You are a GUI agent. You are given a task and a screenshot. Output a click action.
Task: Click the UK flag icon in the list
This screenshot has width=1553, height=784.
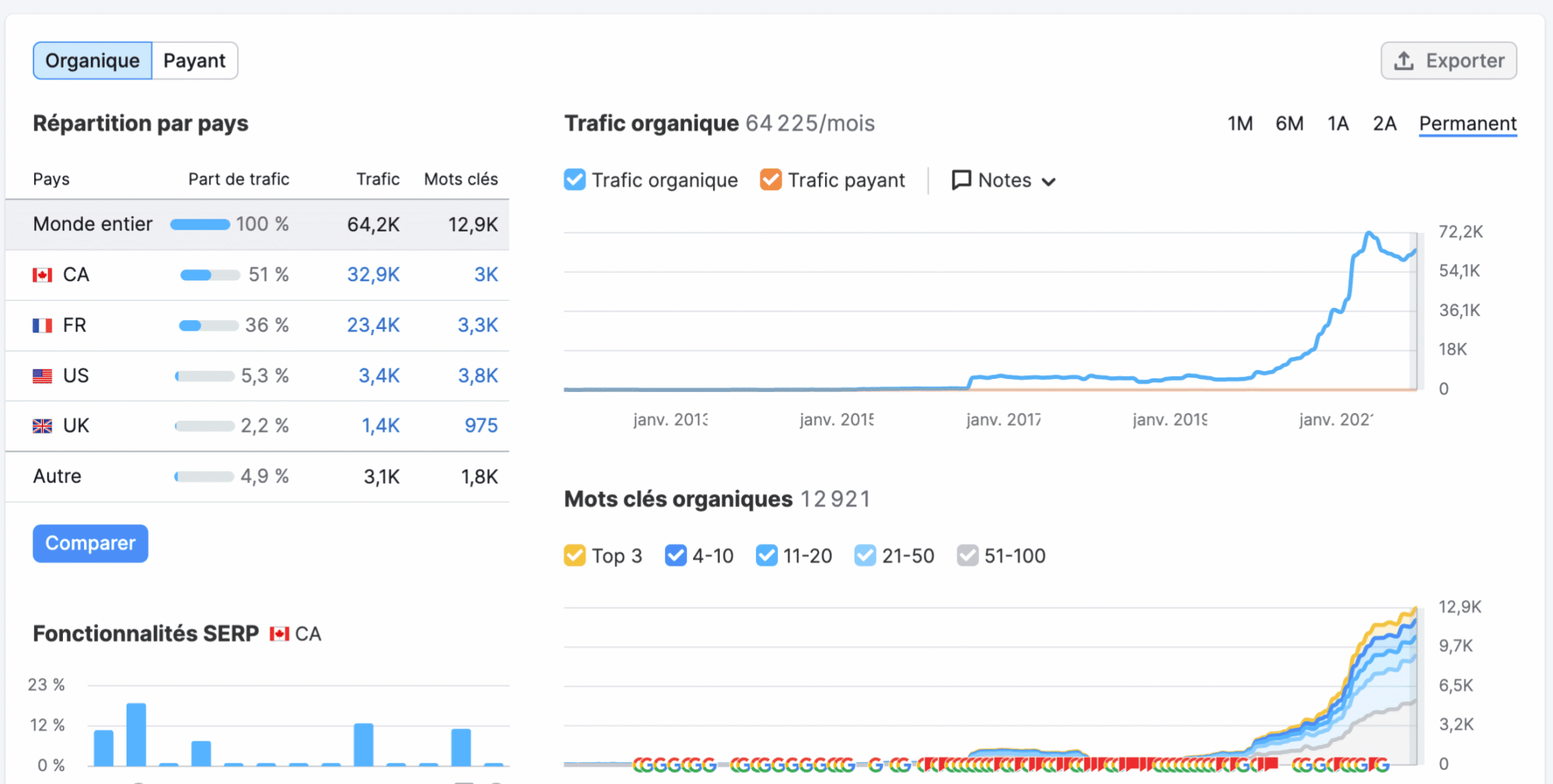(42, 425)
